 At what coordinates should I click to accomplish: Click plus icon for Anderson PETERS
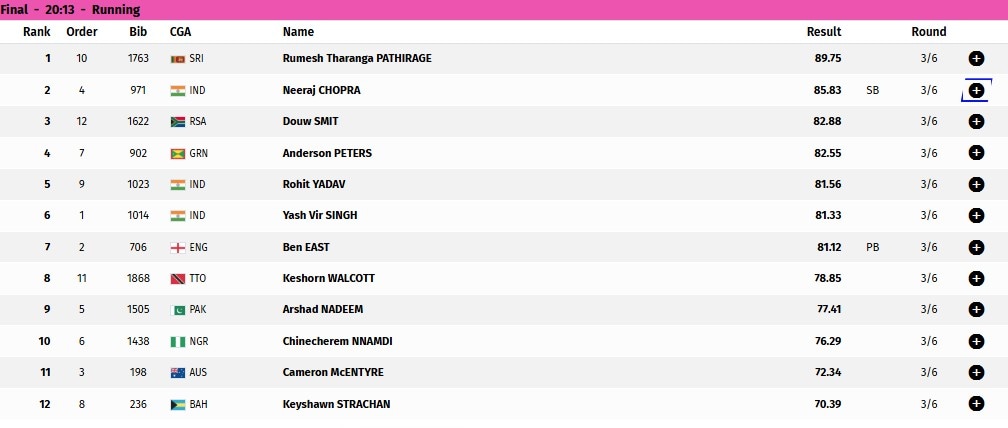976,153
